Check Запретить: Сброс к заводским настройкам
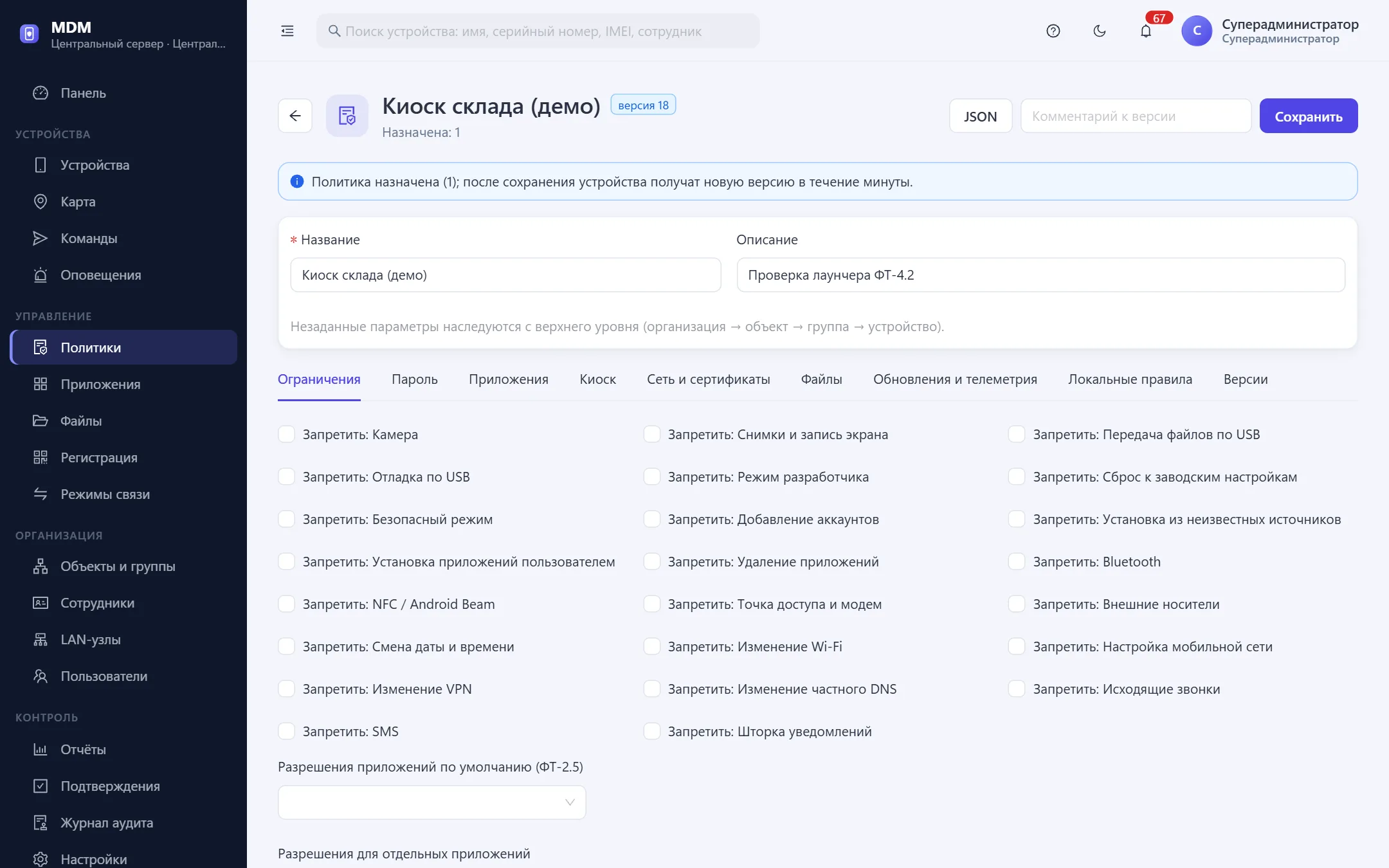The image size is (1389, 868). 1017,476
